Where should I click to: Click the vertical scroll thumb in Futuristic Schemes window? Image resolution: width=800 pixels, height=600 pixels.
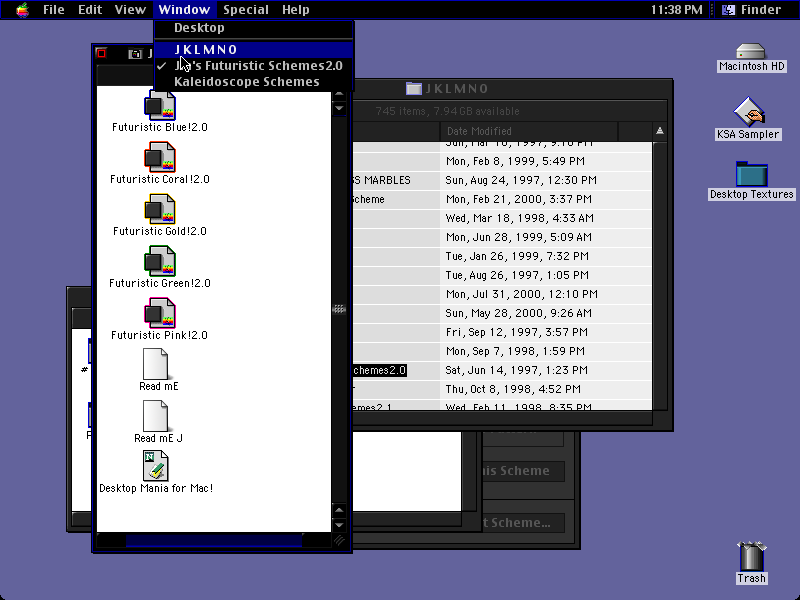[339, 309]
